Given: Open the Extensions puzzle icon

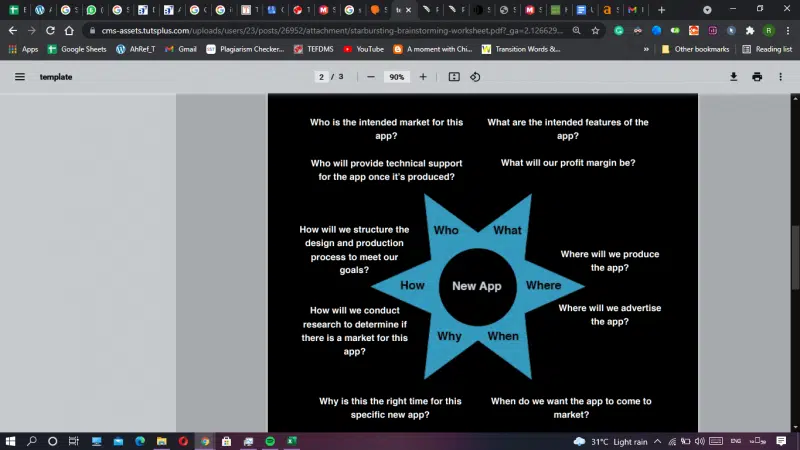Looking at the screenshot, I should coord(749,30).
